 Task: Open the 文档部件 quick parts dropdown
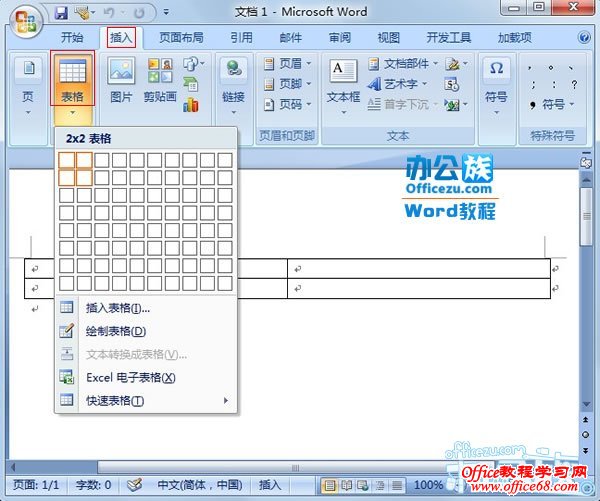pyautogui.click(x=403, y=64)
